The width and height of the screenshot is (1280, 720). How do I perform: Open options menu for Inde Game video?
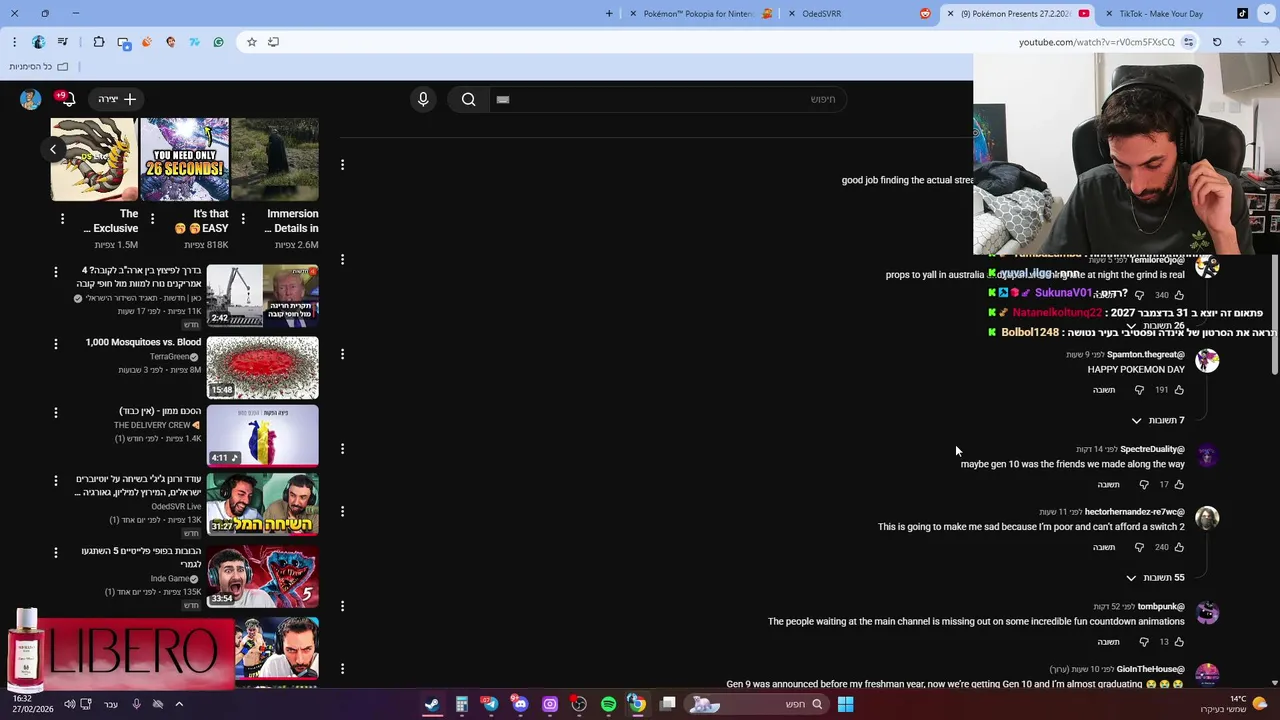(x=56, y=552)
